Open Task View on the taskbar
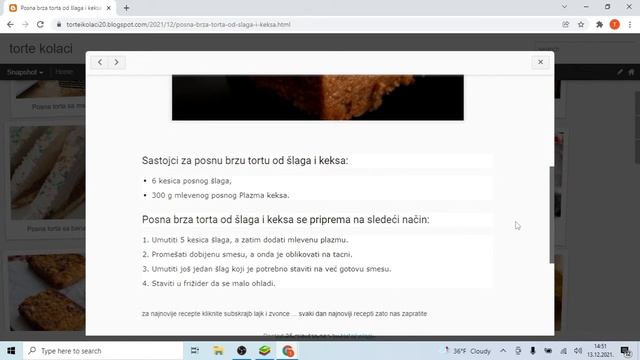This screenshot has height=360, width=640. coord(195,351)
